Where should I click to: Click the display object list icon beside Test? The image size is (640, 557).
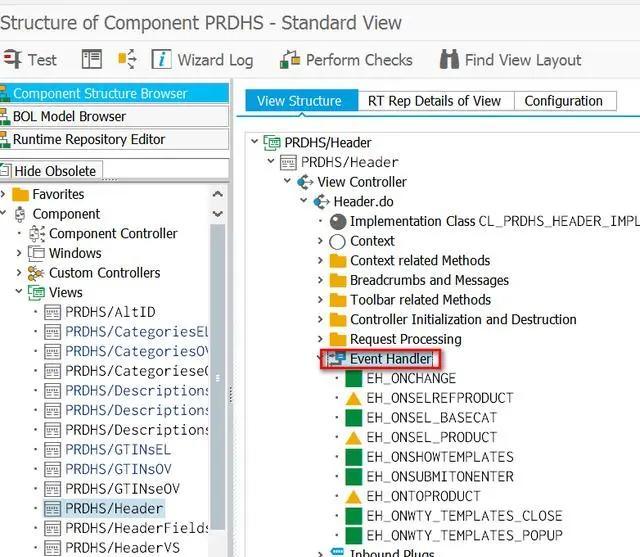click(x=92, y=60)
